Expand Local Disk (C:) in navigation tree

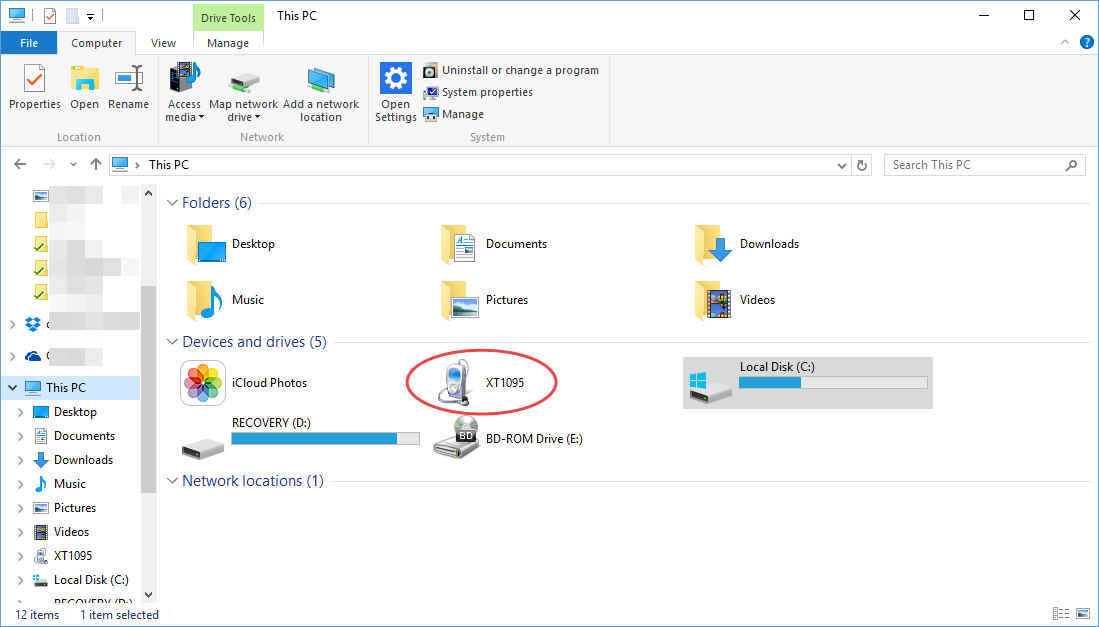coord(20,580)
